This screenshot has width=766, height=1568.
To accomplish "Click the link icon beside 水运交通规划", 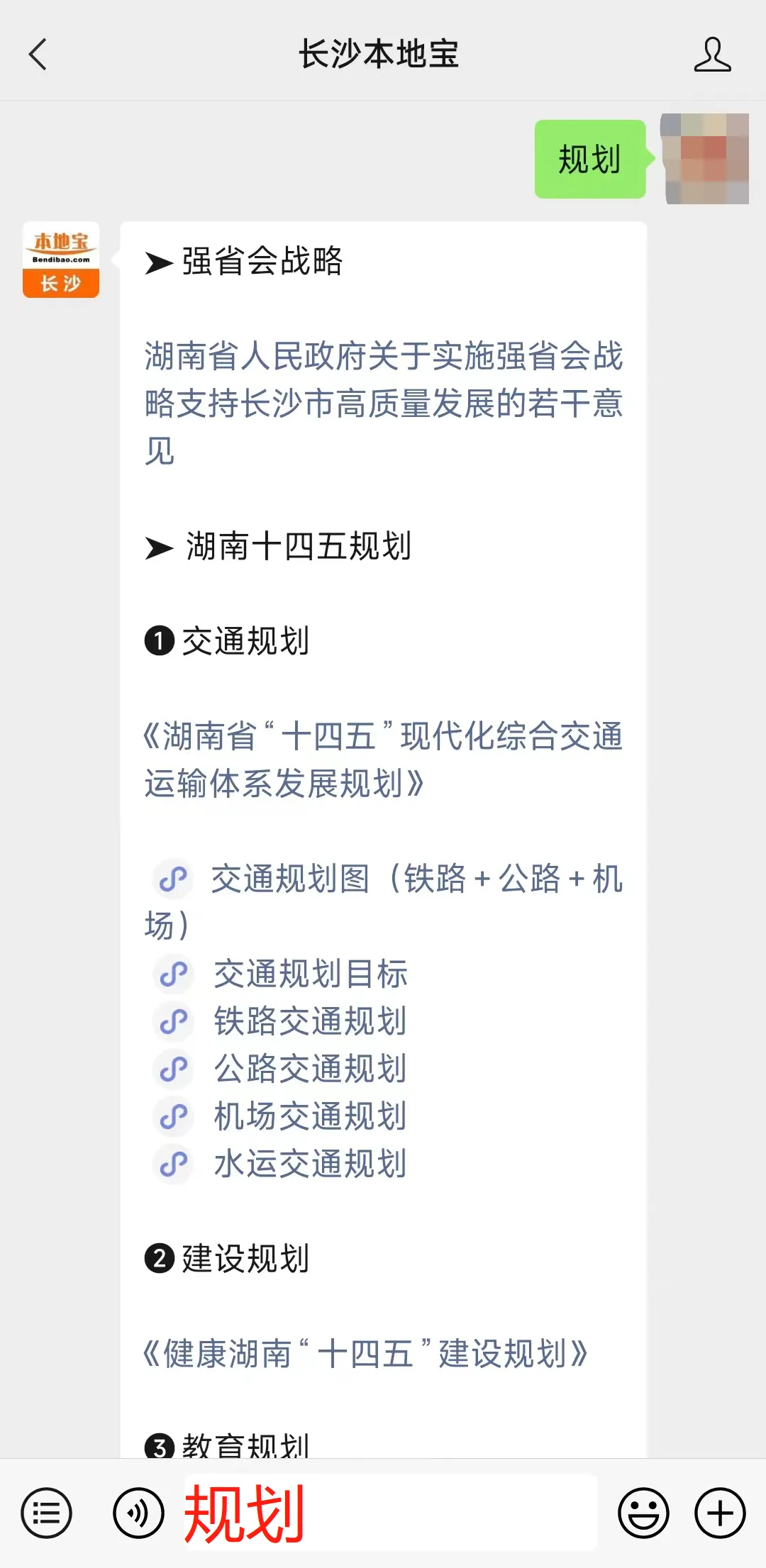I will pyautogui.click(x=173, y=1164).
